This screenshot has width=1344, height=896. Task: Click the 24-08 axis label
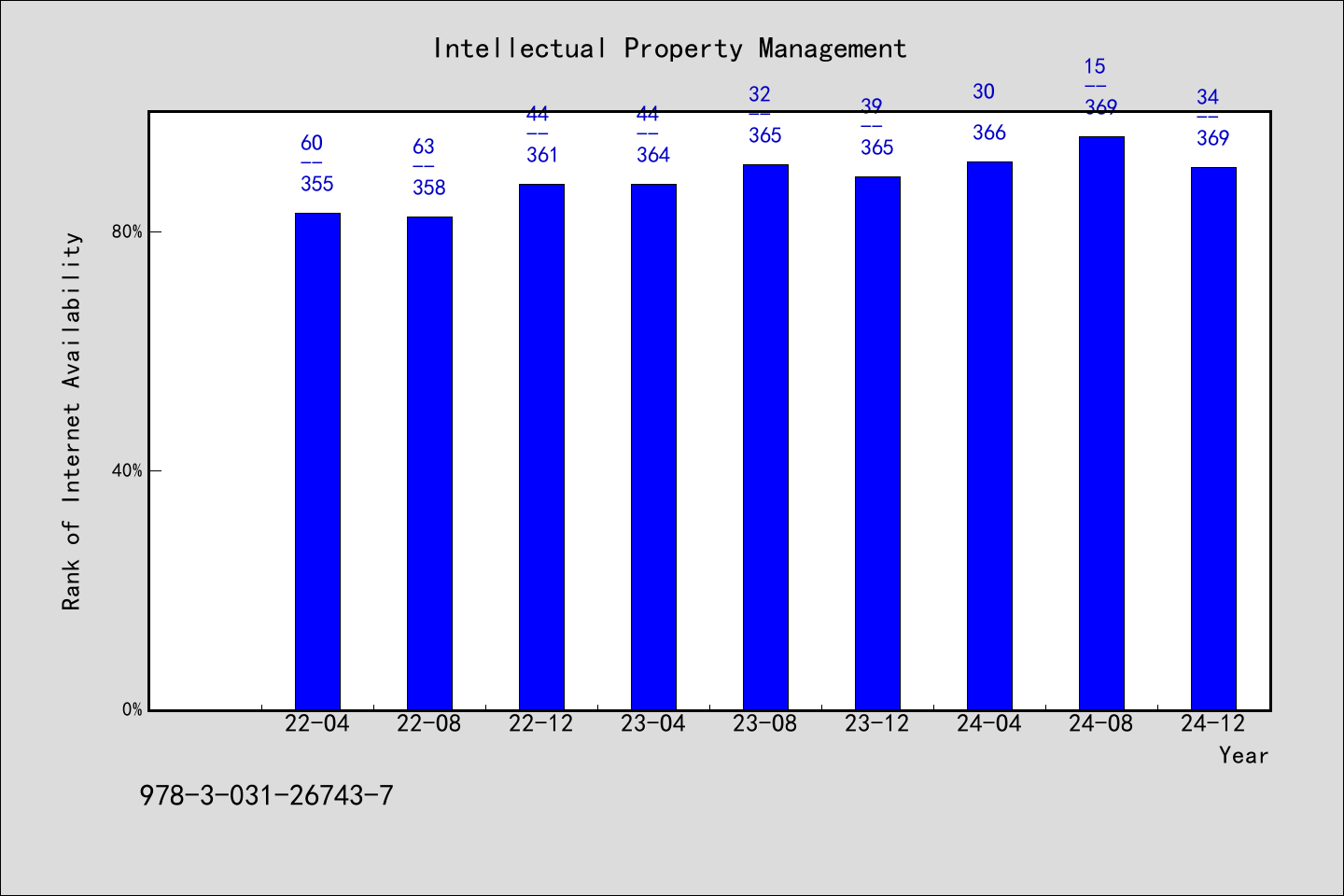[x=1101, y=723]
